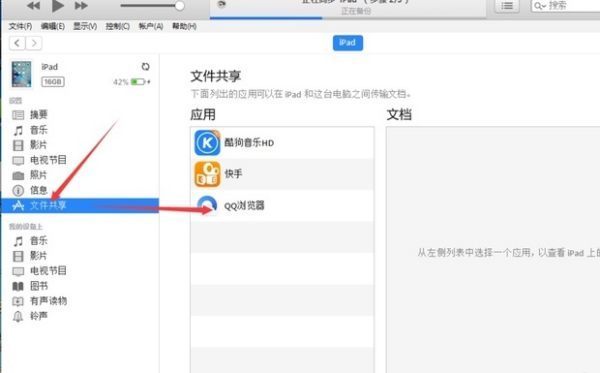Click the 文件共享 heading
This screenshot has height=373, width=600.
pyautogui.click(x=215, y=76)
